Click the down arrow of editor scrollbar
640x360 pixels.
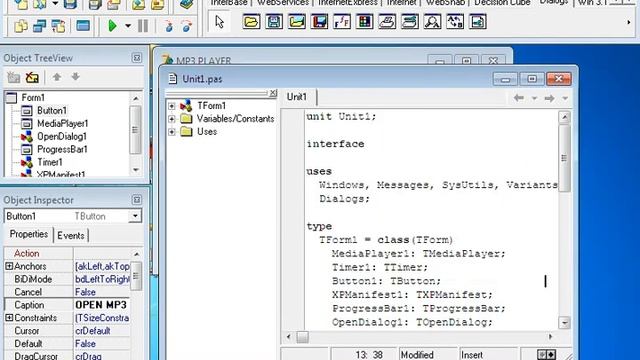[564, 322]
